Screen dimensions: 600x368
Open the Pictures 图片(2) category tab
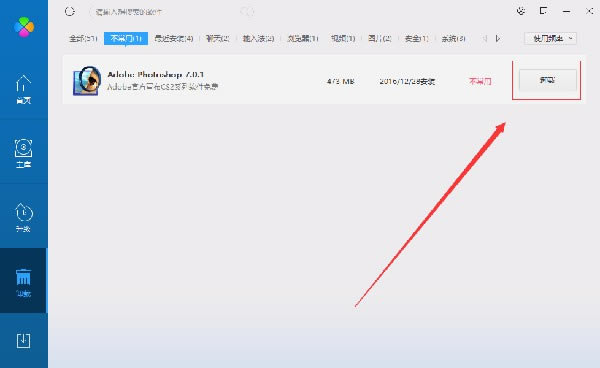380,39
